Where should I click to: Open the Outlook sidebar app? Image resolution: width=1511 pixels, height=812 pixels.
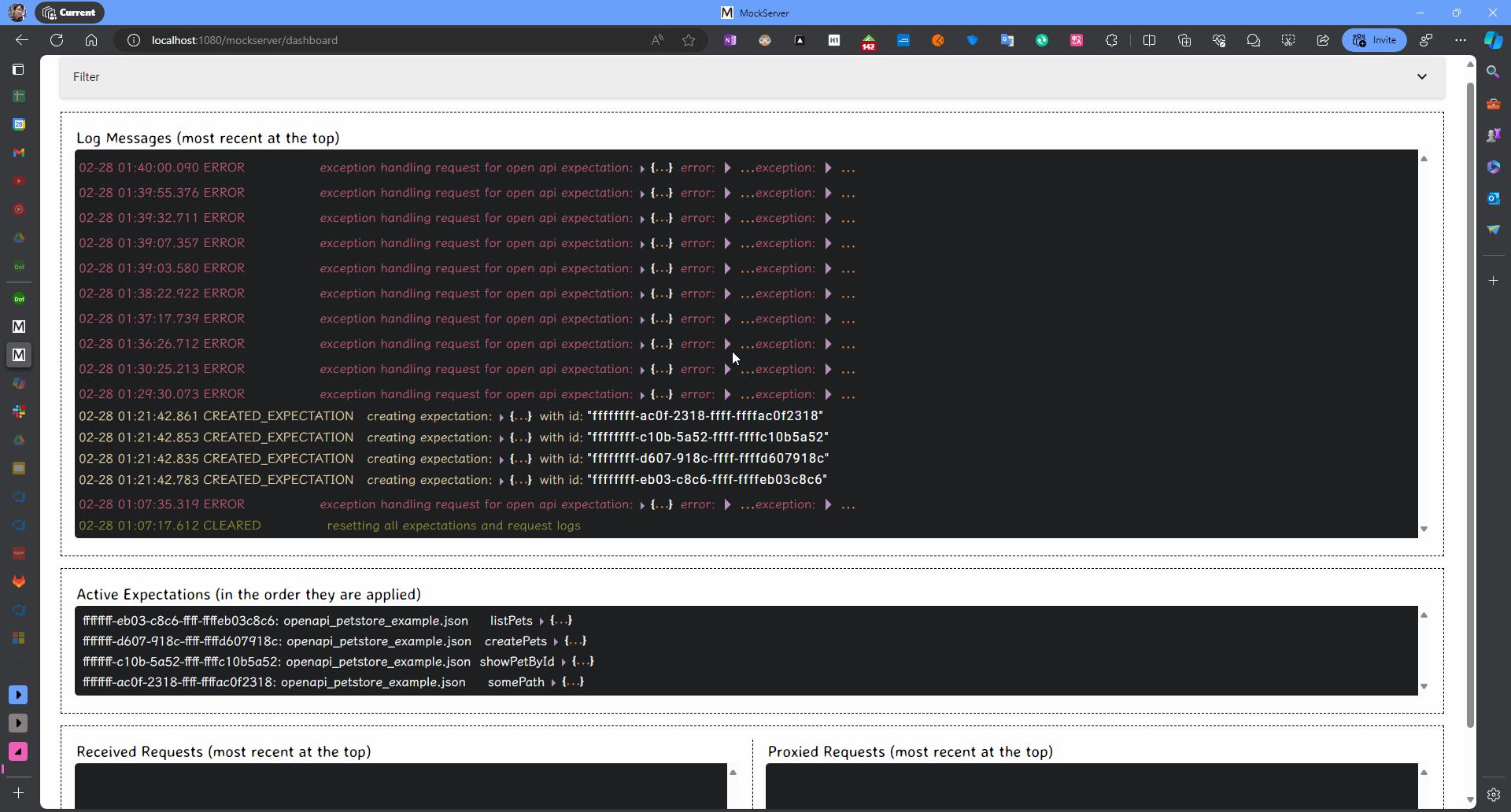click(x=1493, y=198)
